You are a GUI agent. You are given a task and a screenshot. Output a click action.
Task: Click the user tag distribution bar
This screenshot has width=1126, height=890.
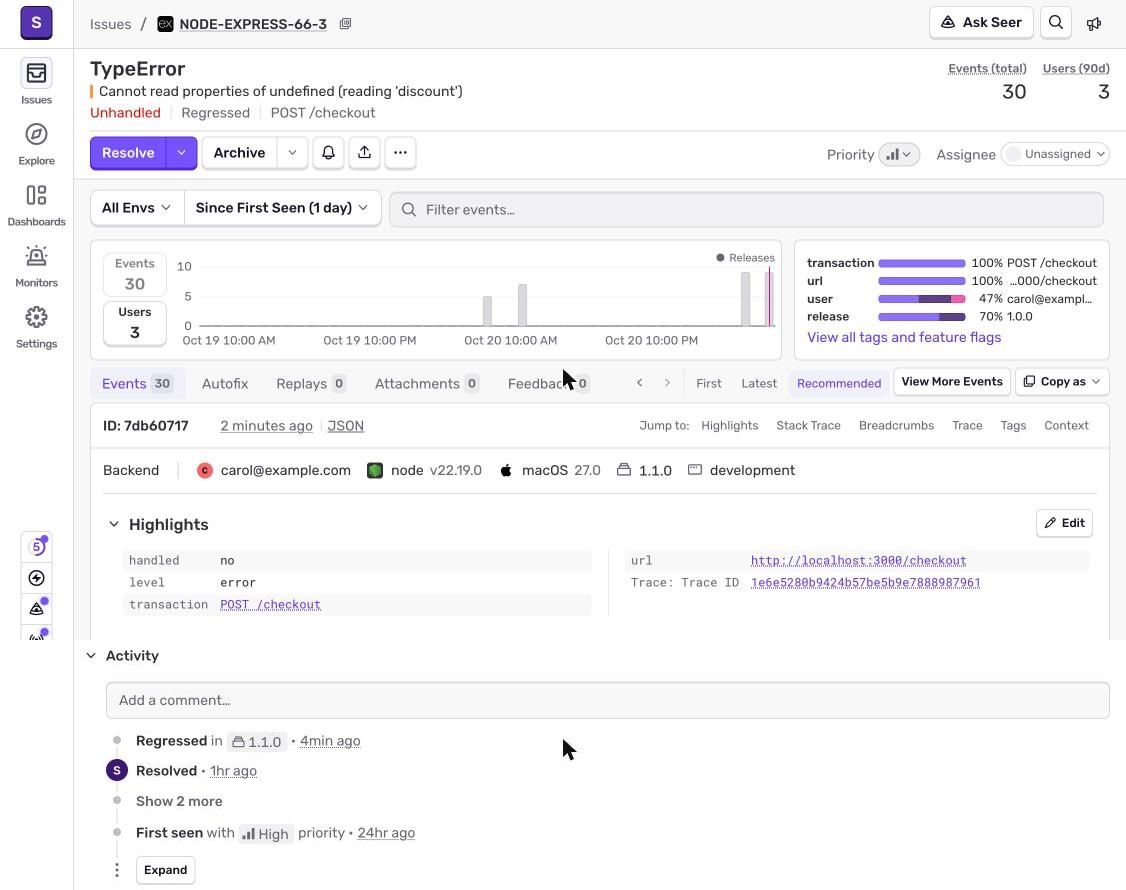click(x=921, y=299)
